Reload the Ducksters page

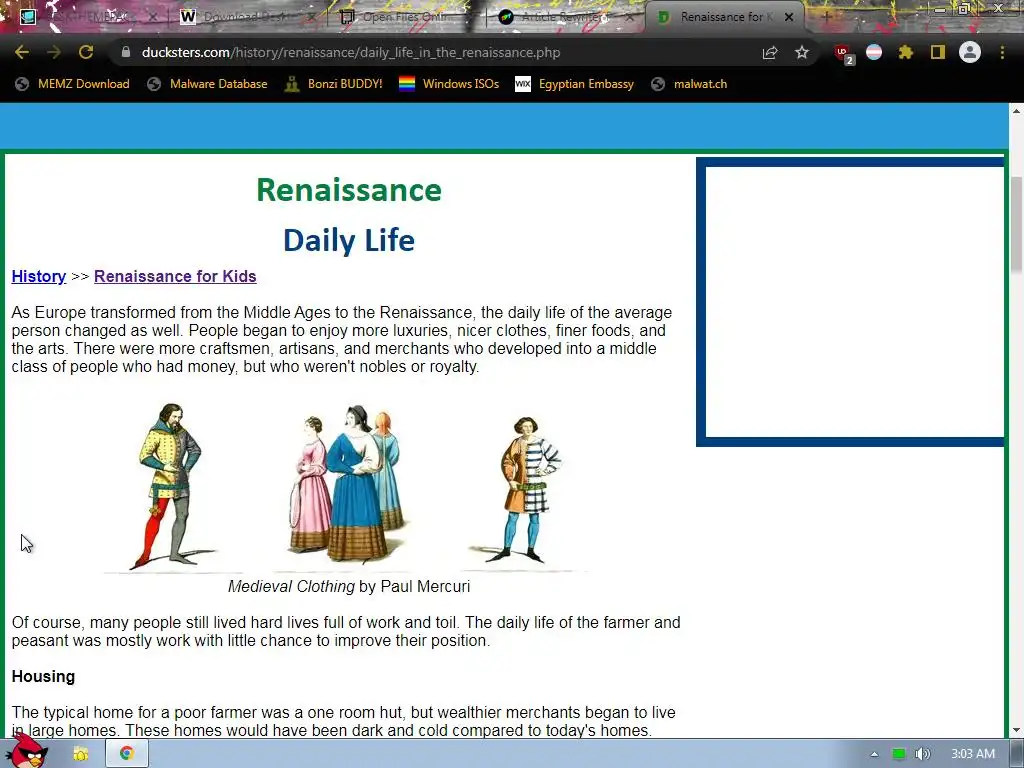[x=86, y=52]
